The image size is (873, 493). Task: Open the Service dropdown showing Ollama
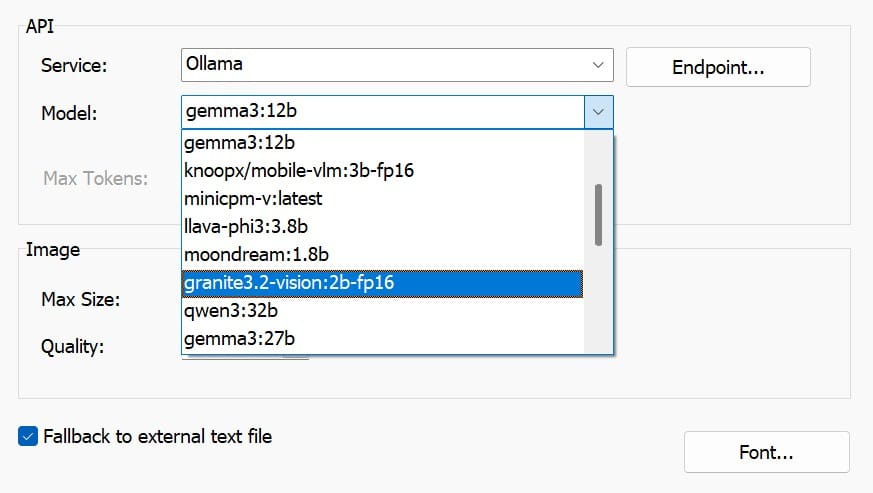(x=397, y=65)
